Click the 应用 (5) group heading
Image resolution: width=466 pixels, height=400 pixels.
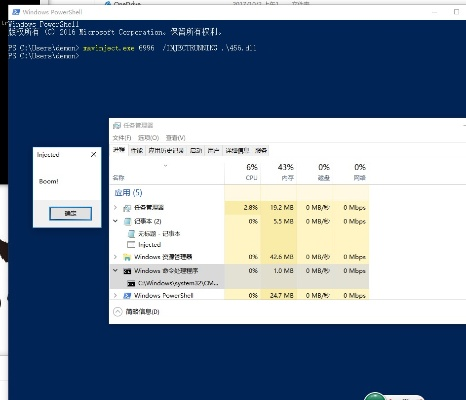point(128,193)
